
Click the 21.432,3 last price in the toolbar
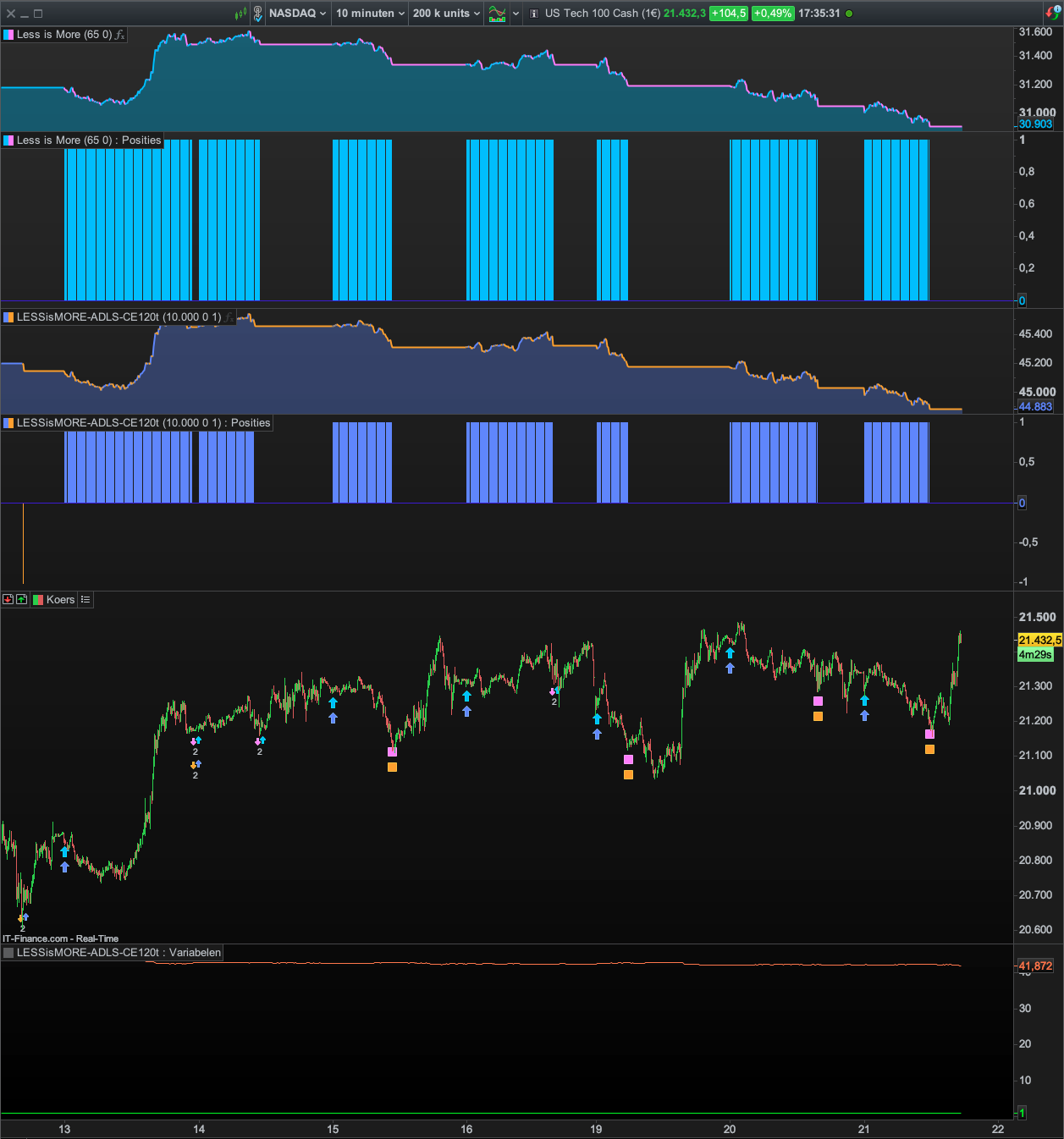coord(685,14)
